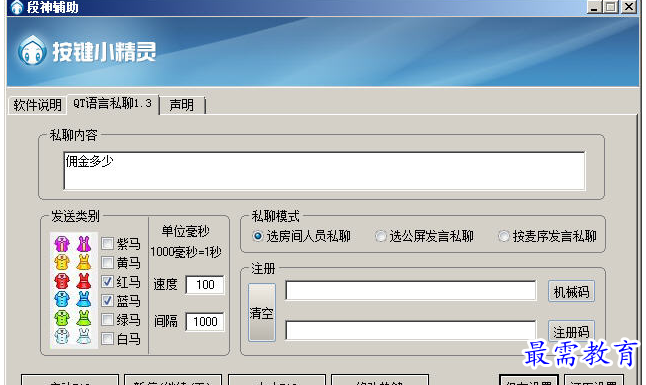
Task: Uncheck the 蓝马 checkbox
Action: (107, 300)
